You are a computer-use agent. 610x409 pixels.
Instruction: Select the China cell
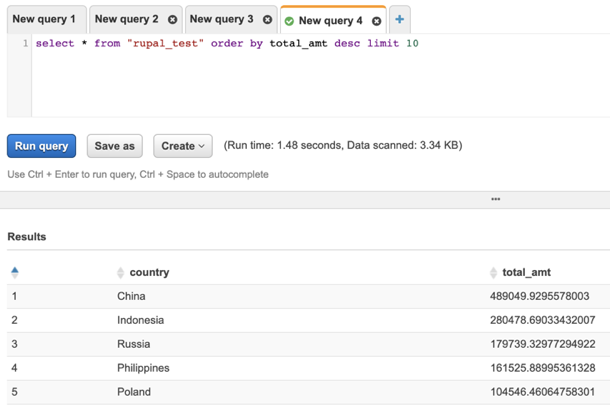pyautogui.click(x=131, y=296)
